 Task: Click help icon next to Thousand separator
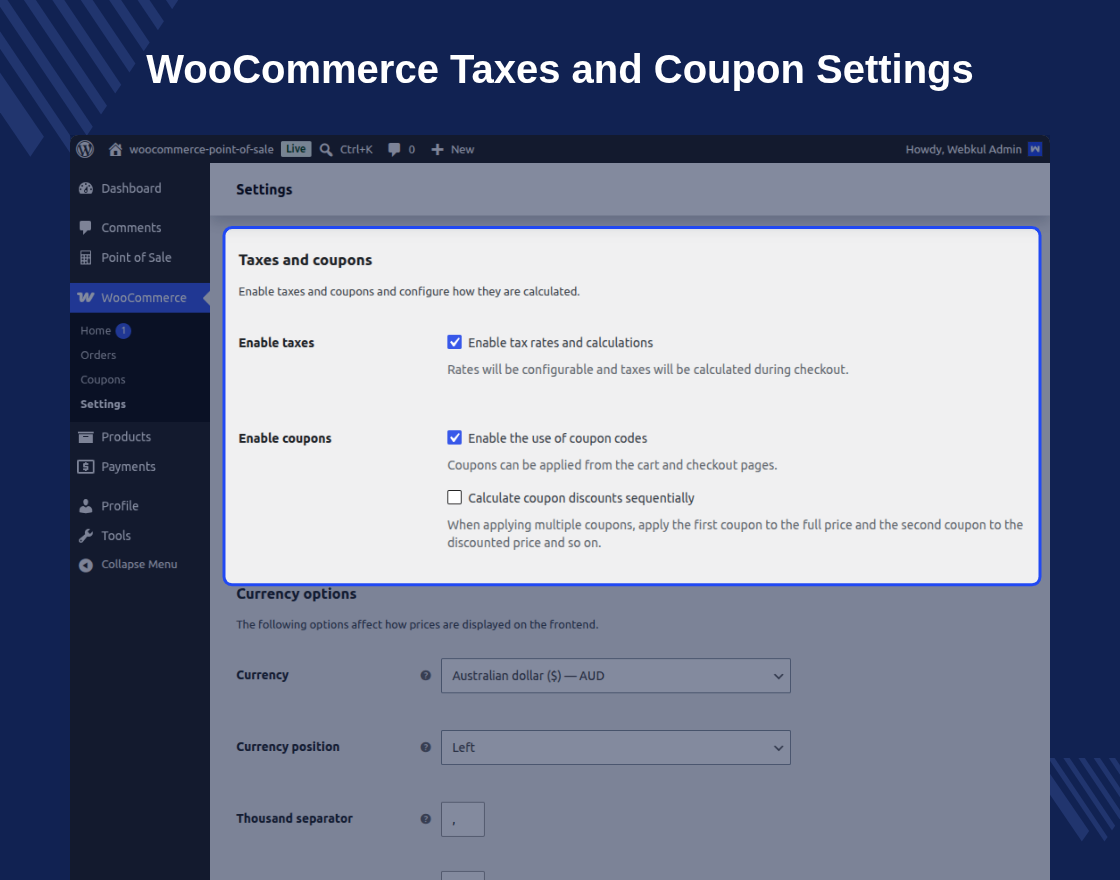[x=426, y=819]
